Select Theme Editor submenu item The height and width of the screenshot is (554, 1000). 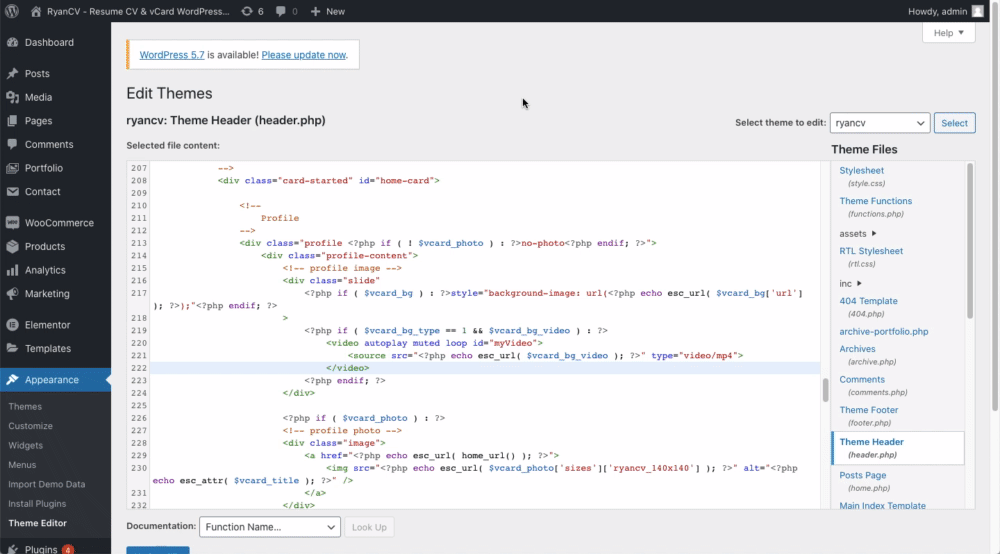click(38, 523)
